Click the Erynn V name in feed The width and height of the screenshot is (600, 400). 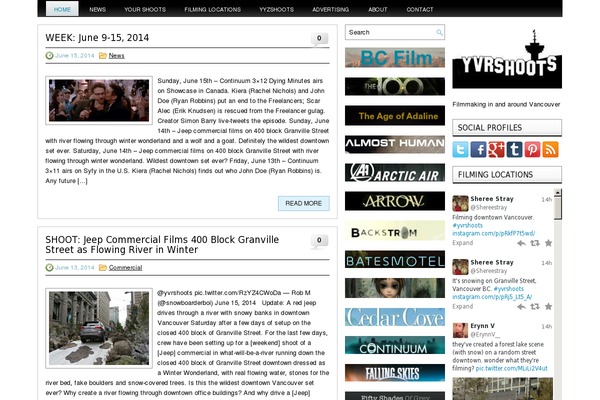pyautogui.click(x=482, y=326)
